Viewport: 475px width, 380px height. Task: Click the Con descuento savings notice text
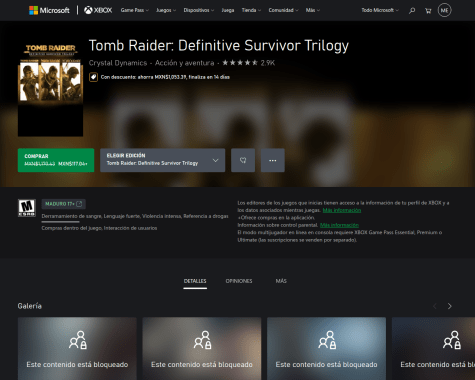(x=165, y=77)
